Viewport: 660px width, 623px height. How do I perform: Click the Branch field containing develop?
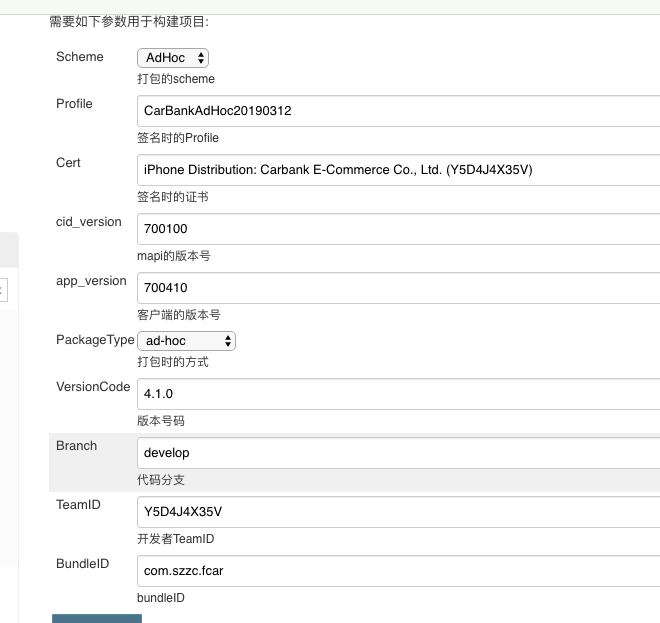coord(398,453)
